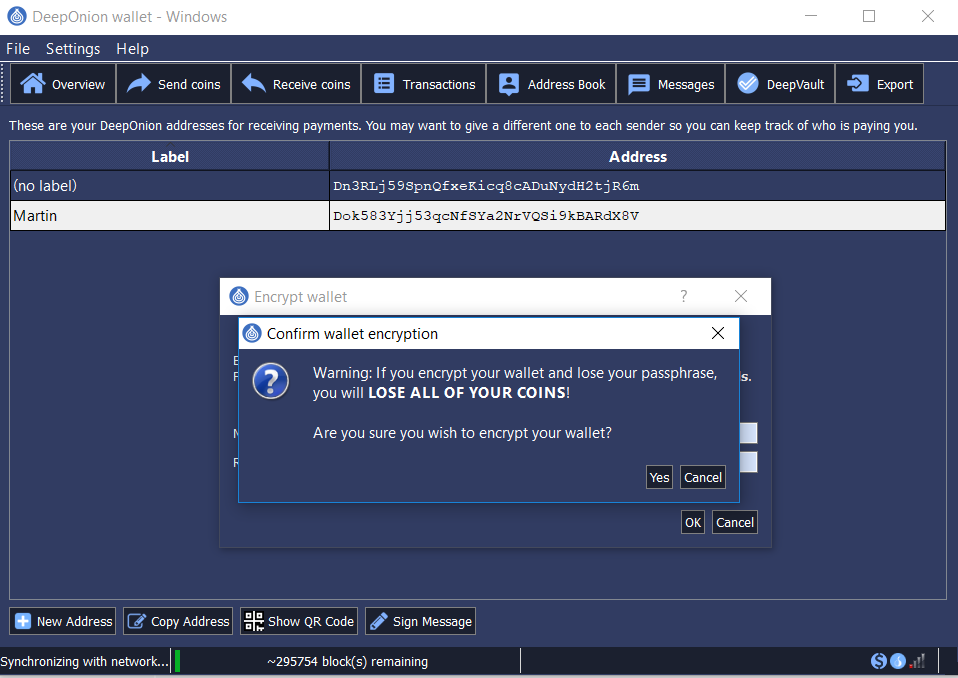
Task: Click the repeat passphrase input field
Action: point(748,462)
